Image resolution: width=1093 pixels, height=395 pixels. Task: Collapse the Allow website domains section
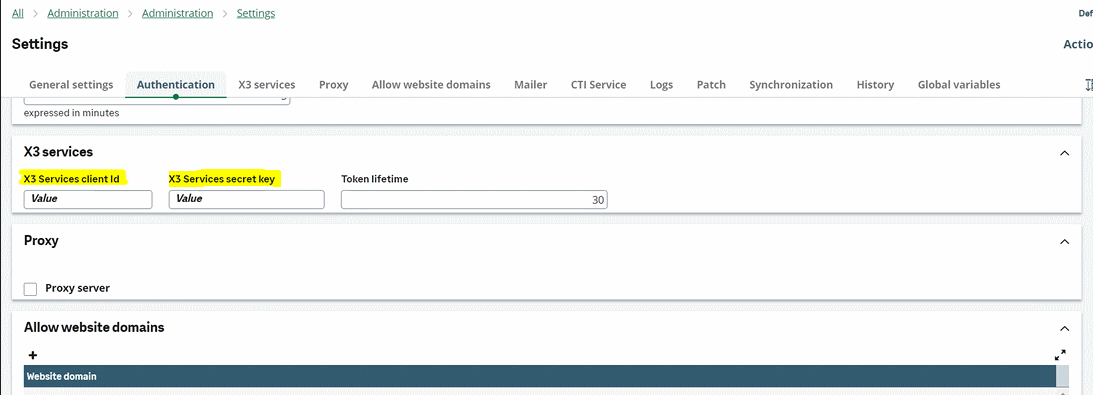[1064, 328]
